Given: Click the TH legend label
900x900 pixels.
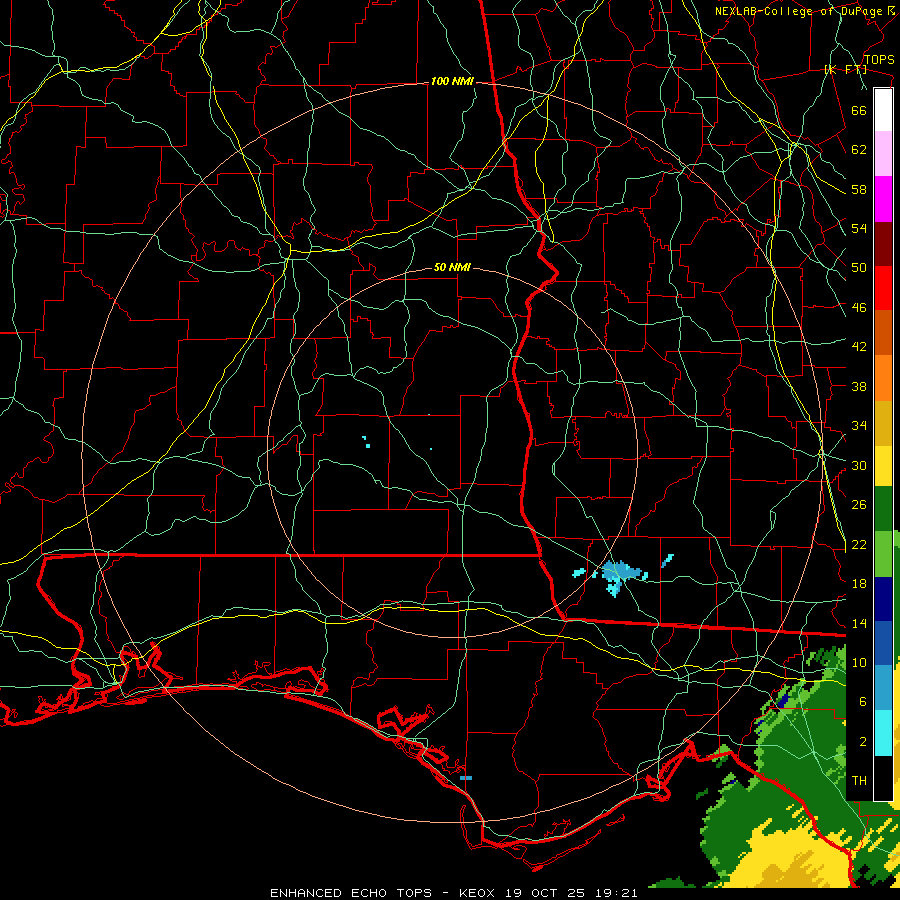Looking at the screenshot, I should 859,781.
